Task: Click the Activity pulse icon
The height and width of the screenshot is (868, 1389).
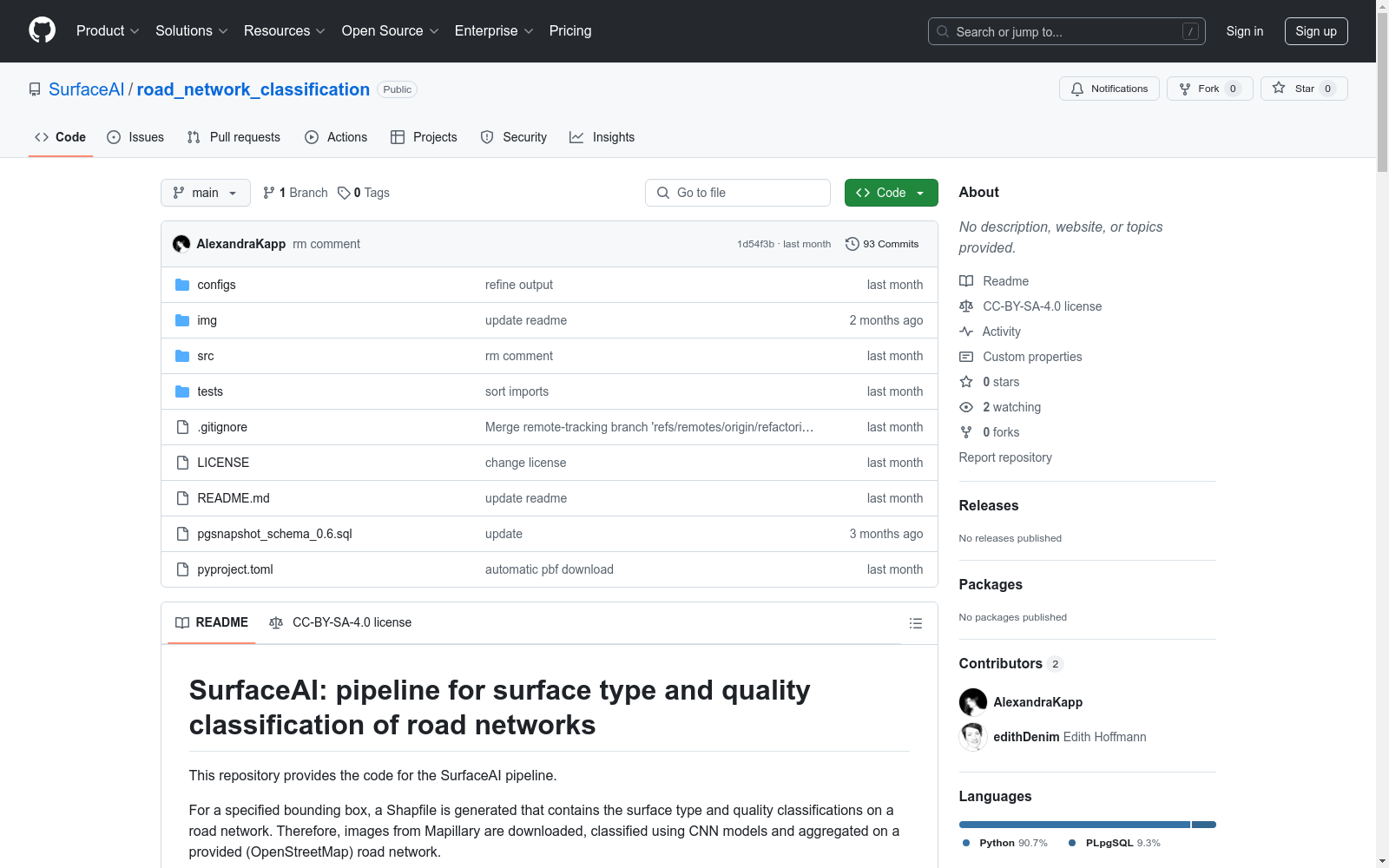Action: coord(966,332)
